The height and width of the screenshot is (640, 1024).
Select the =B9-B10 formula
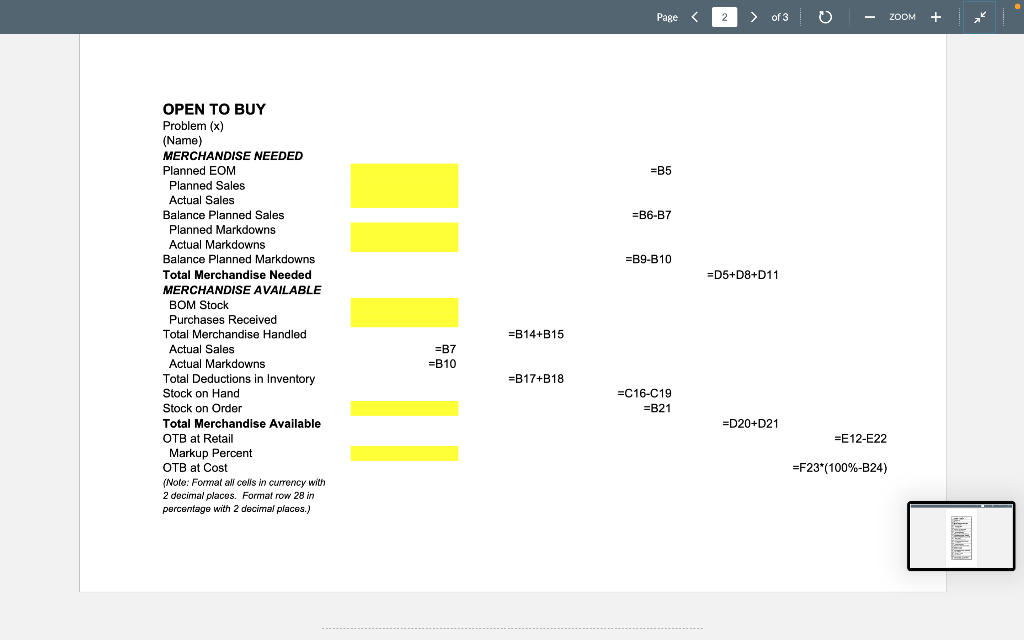(x=648, y=259)
